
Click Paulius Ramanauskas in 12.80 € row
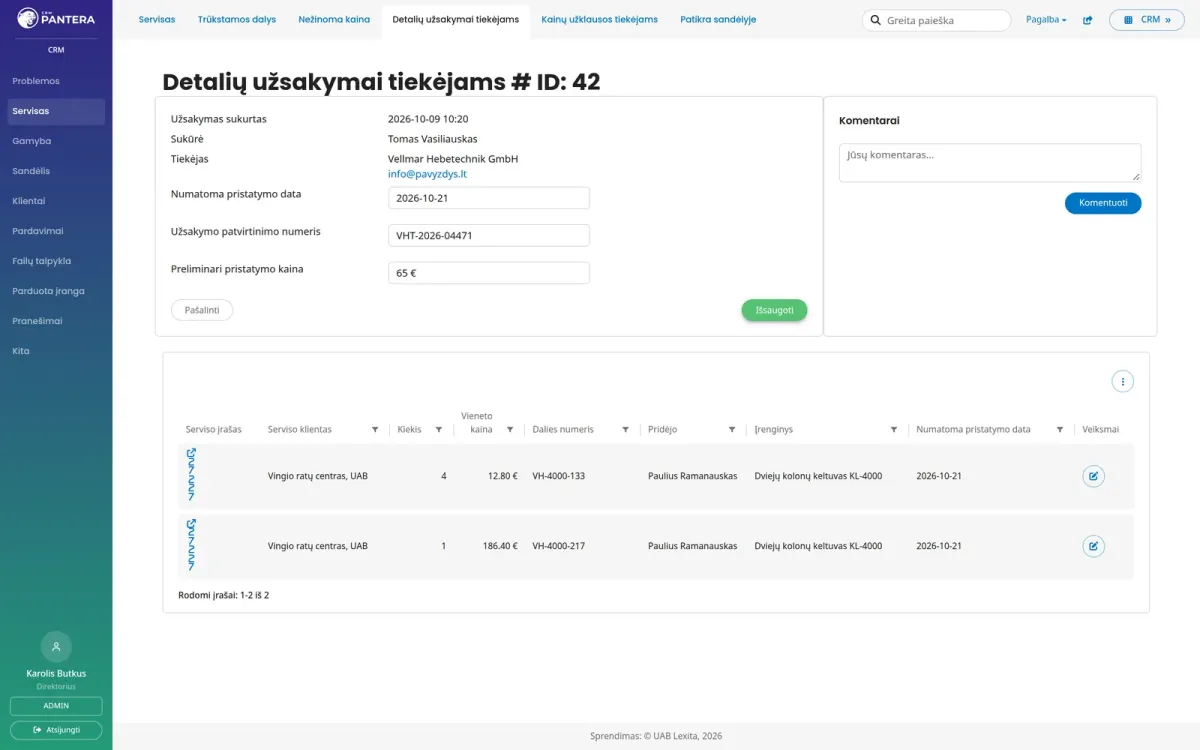(x=693, y=476)
